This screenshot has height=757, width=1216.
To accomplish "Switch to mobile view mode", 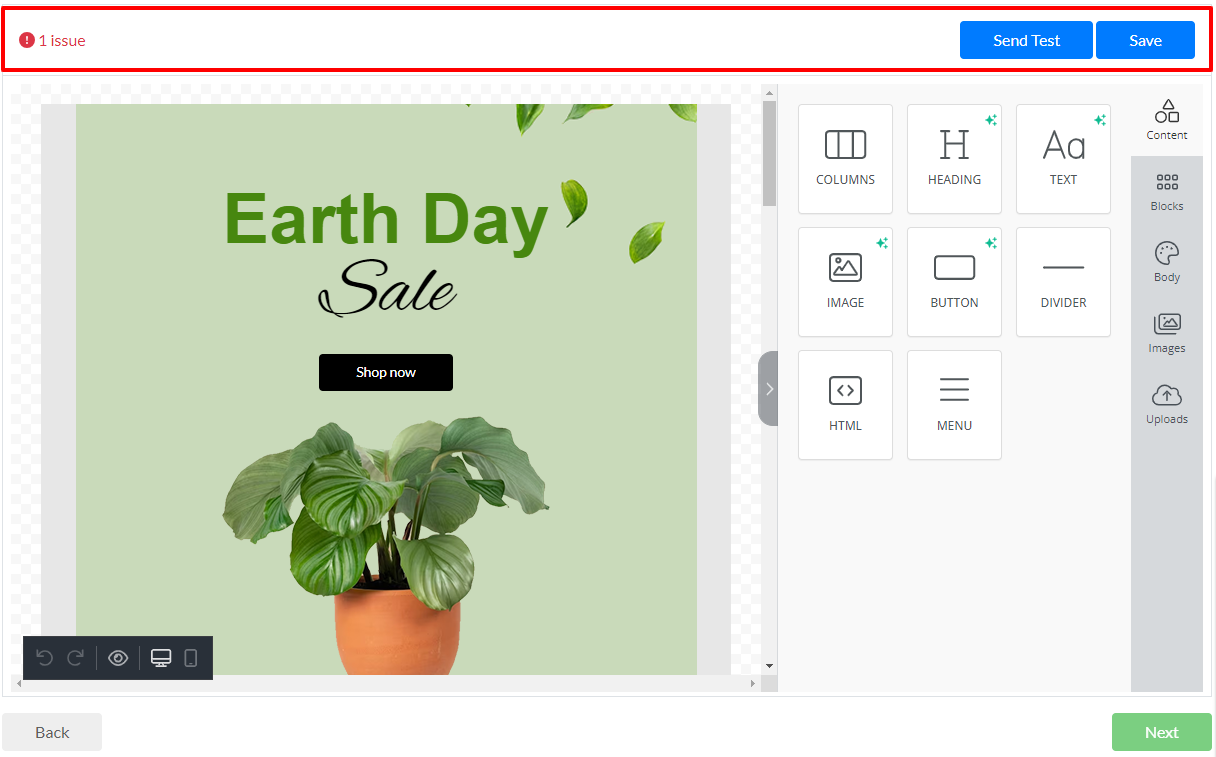I will pos(191,658).
